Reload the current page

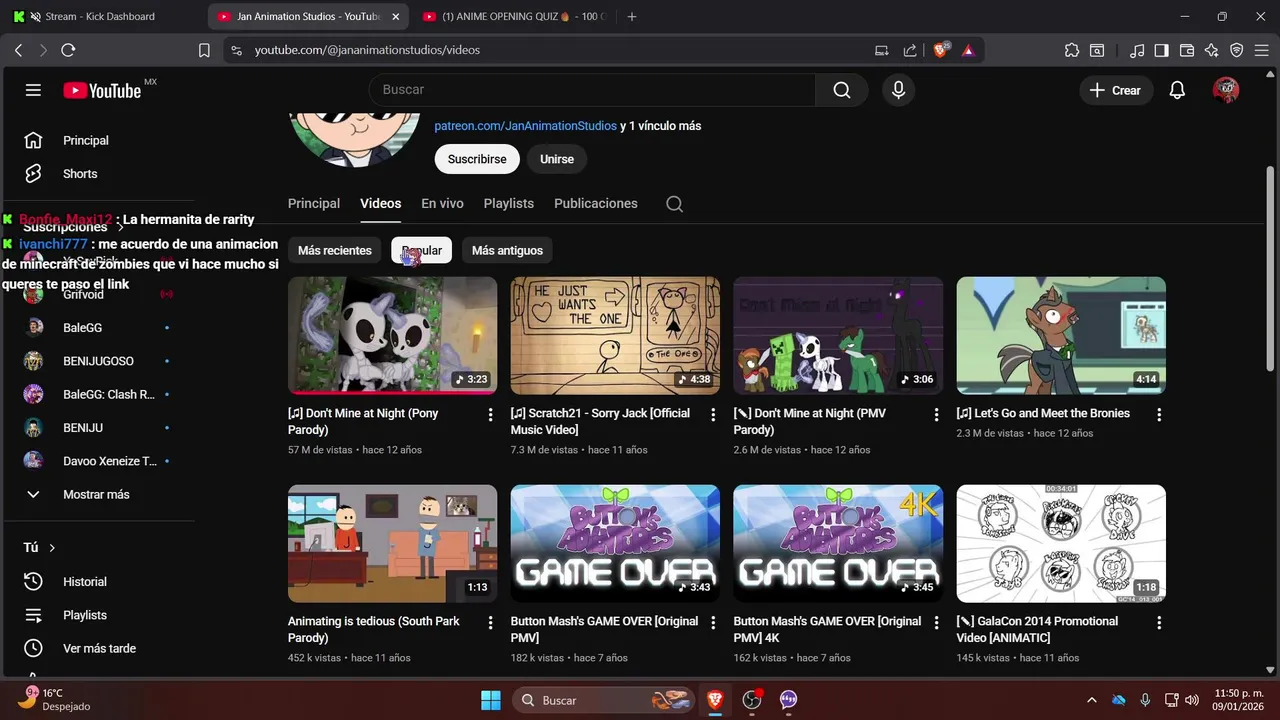point(68,50)
